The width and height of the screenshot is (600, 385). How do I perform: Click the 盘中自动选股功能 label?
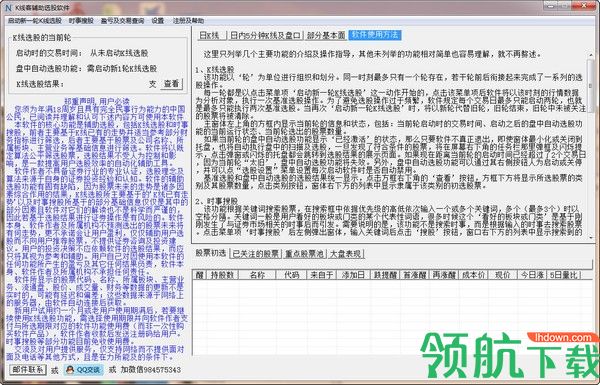click(49, 69)
